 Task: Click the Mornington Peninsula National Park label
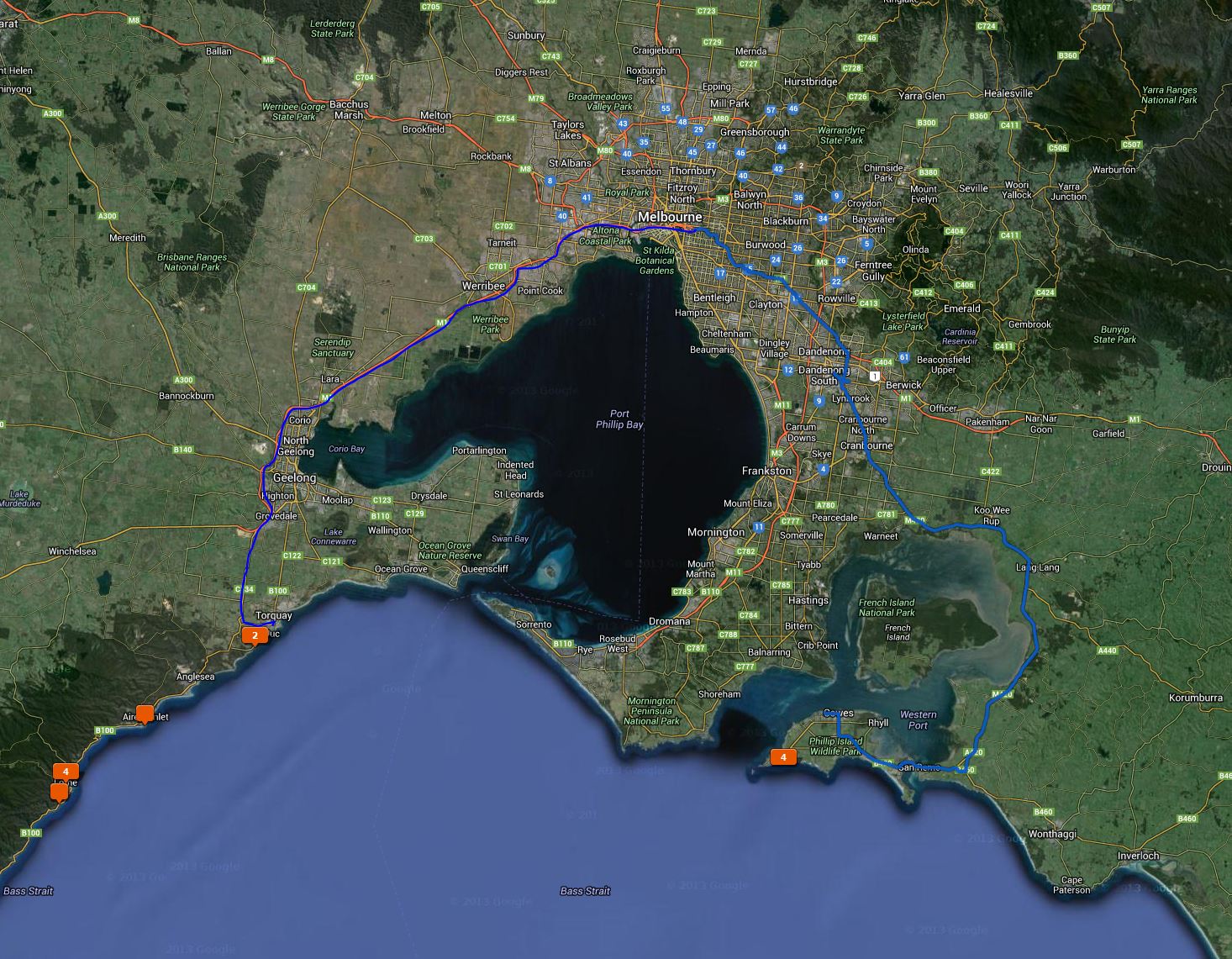tap(651, 711)
